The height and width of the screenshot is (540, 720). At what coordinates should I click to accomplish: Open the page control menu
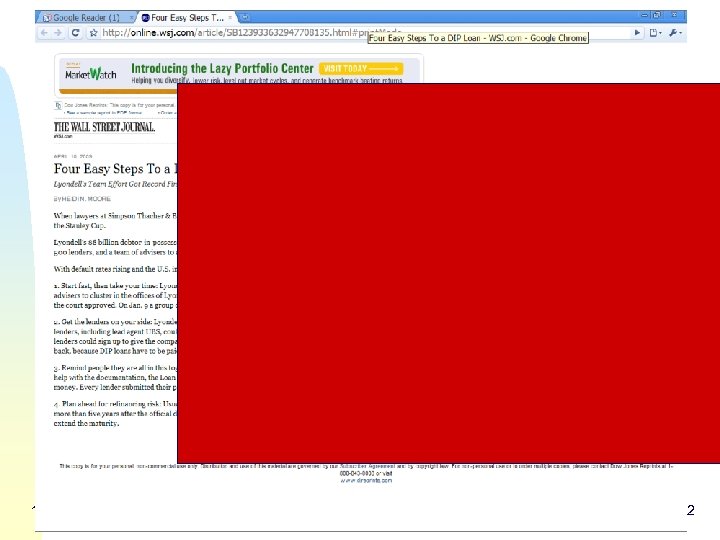coord(655,33)
